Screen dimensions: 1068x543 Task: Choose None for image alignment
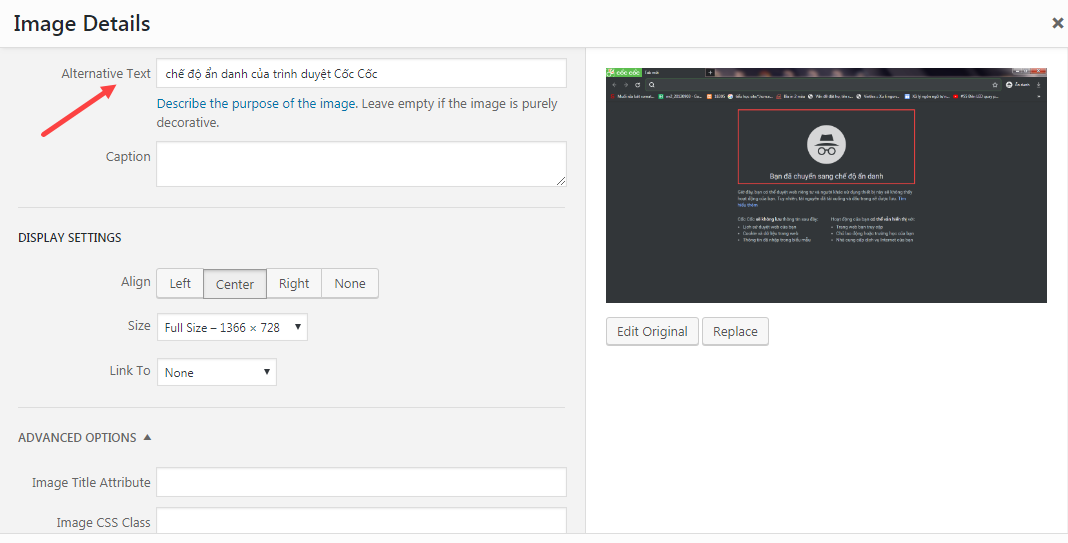[x=350, y=284]
